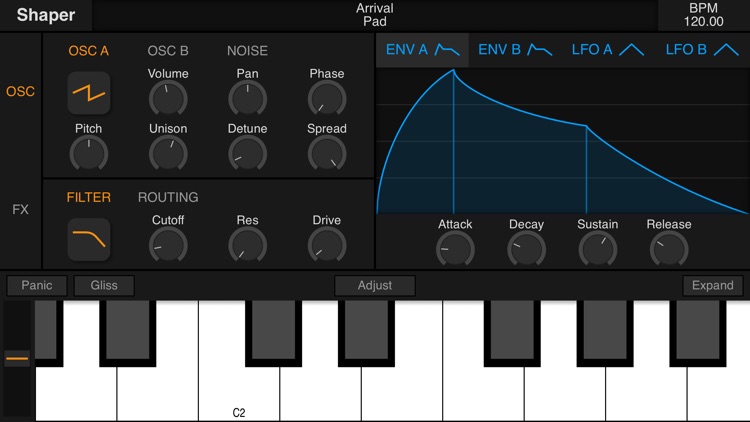Open the NOISE tab
750x422 pixels.
point(247,51)
